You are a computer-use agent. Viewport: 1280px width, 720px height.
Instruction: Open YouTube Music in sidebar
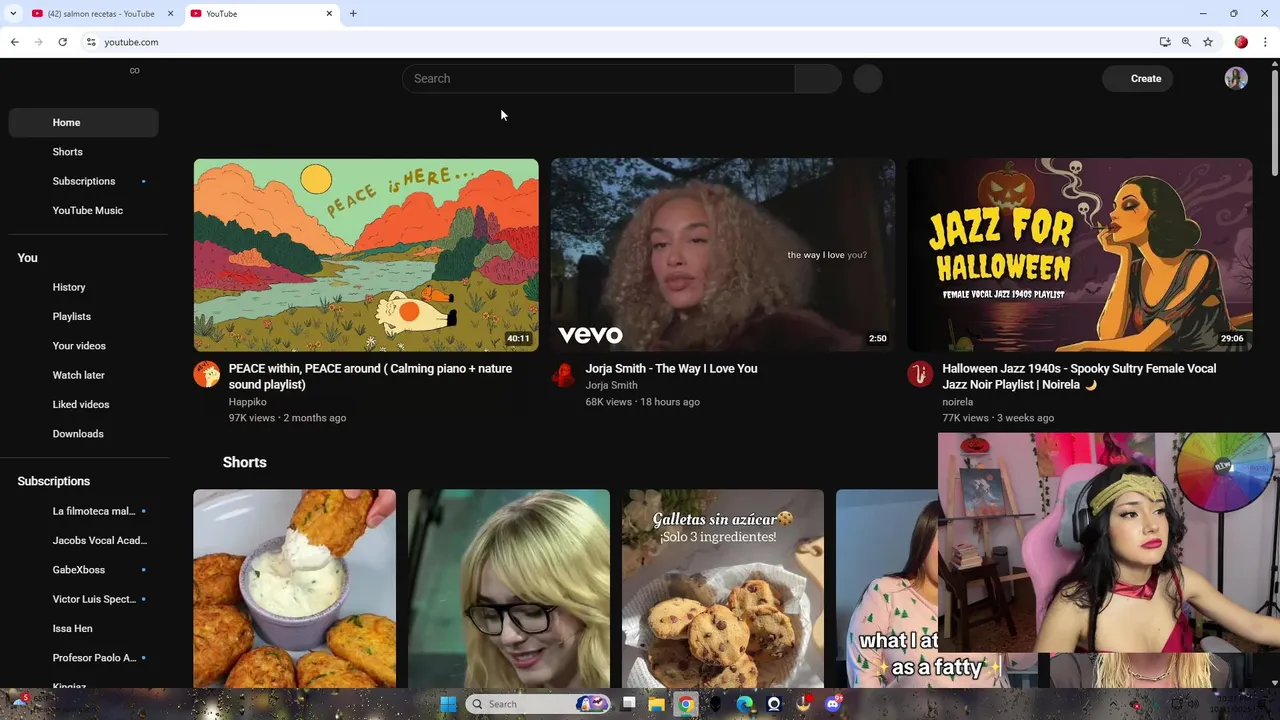[x=83, y=210]
